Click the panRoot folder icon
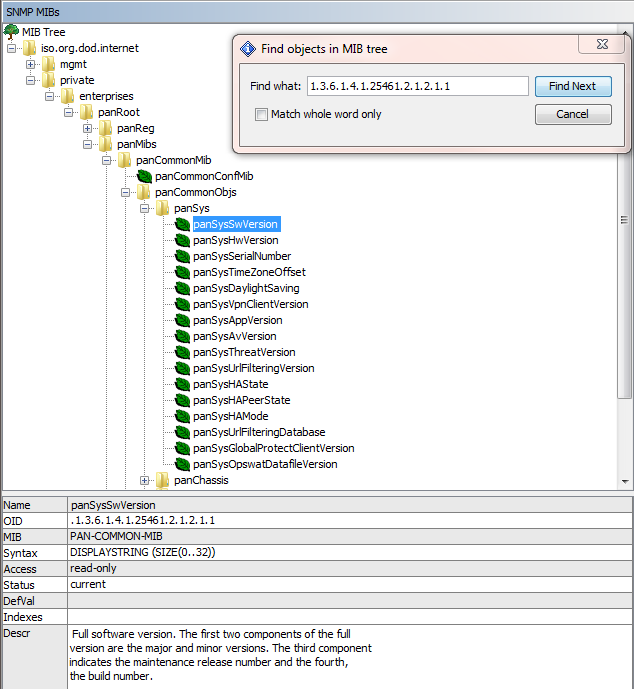The height and width of the screenshot is (689, 634). 87,112
